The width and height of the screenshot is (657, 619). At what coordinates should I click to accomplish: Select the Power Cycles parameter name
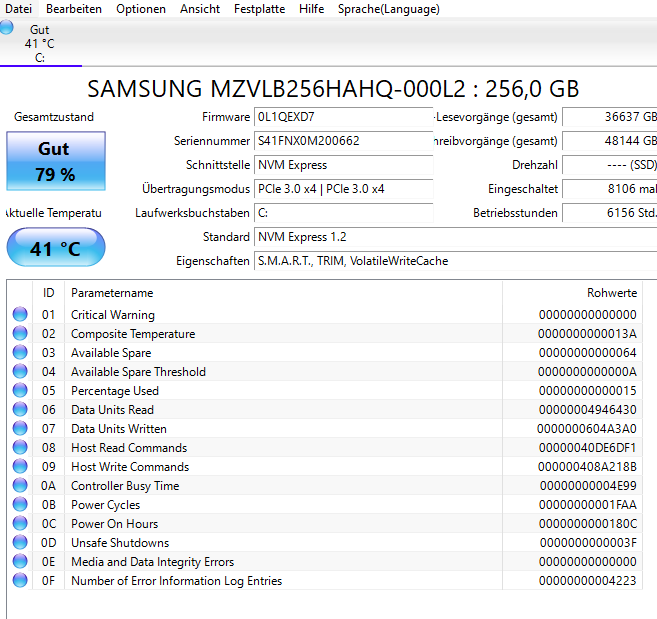tap(105, 505)
